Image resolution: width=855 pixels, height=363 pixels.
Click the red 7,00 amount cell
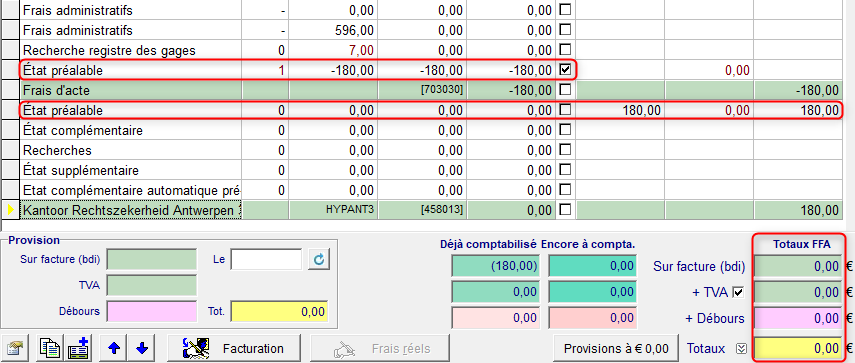(333, 50)
